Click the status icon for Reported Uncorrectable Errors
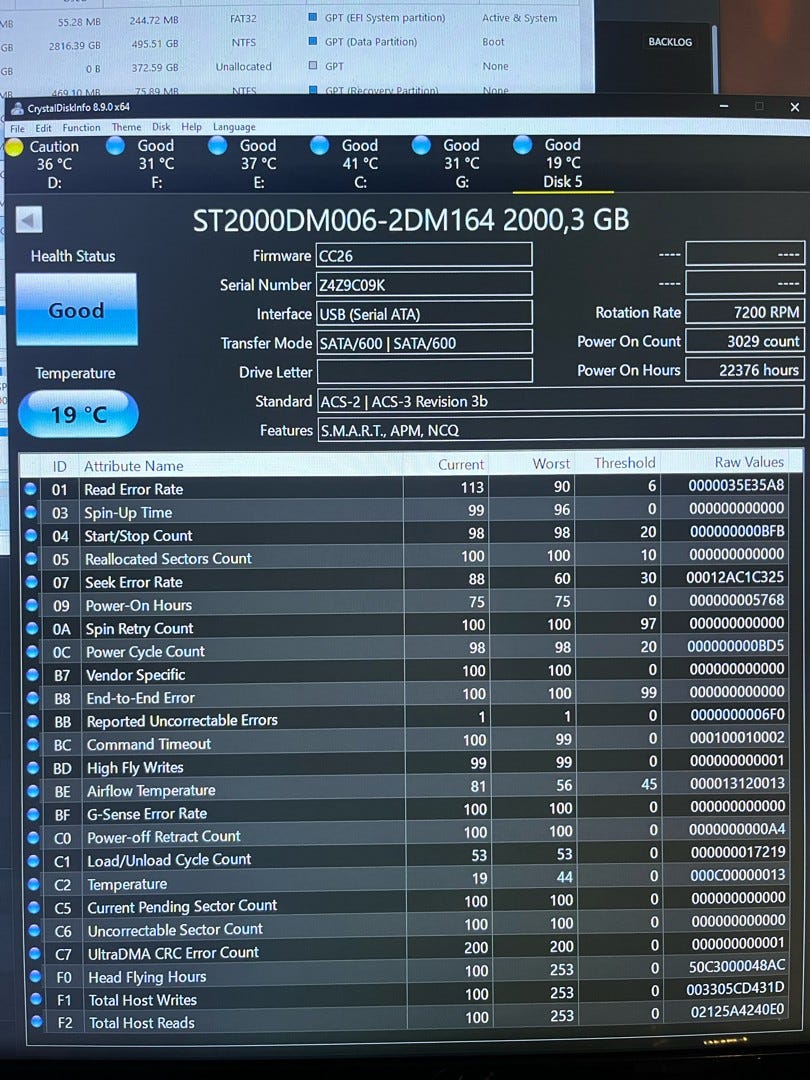 click(32, 721)
